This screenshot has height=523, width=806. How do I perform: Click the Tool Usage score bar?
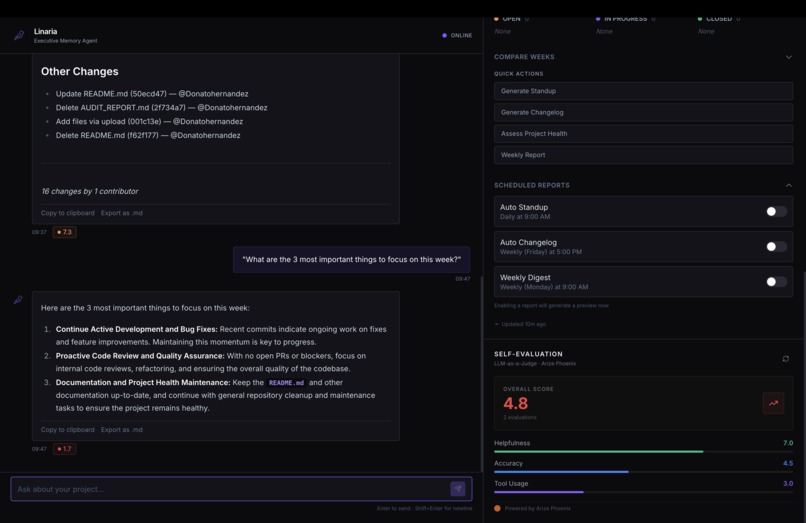643,492
